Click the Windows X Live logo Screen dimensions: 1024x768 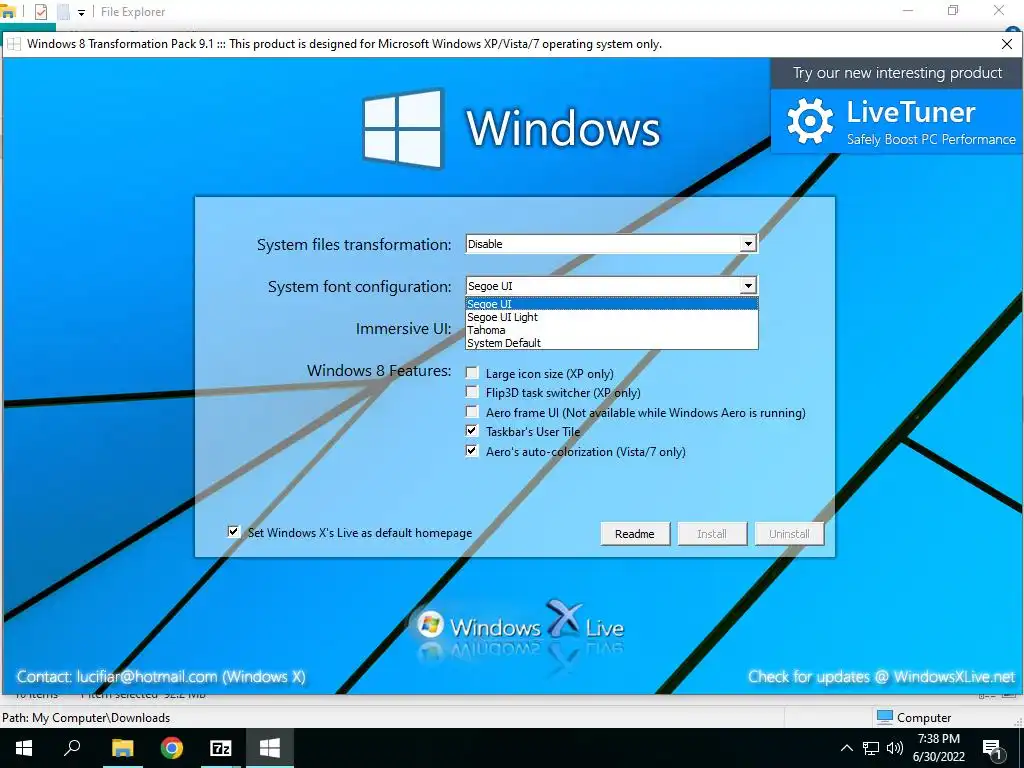520,626
